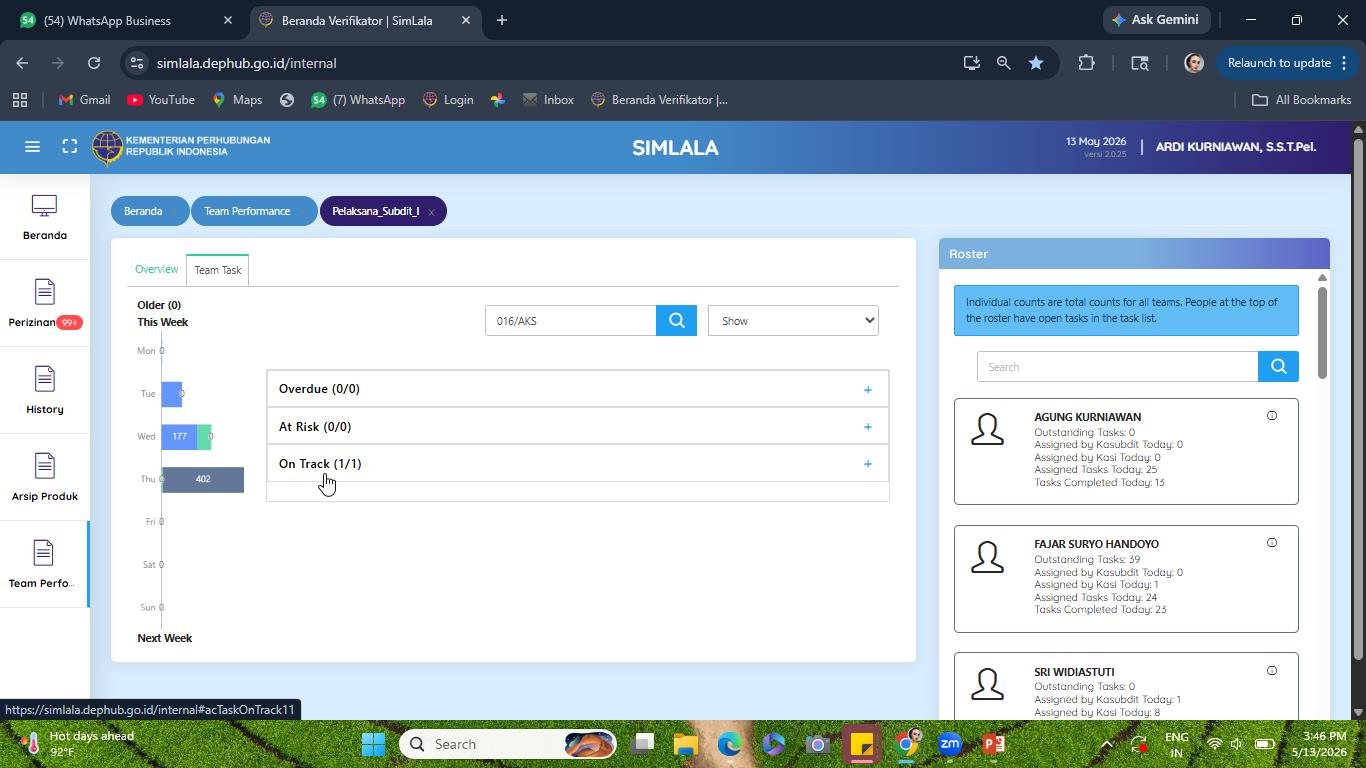Image resolution: width=1366 pixels, height=768 pixels.
Task: Click the Roster search input field
Action: pyautogui.click(x=1117, y=366)
